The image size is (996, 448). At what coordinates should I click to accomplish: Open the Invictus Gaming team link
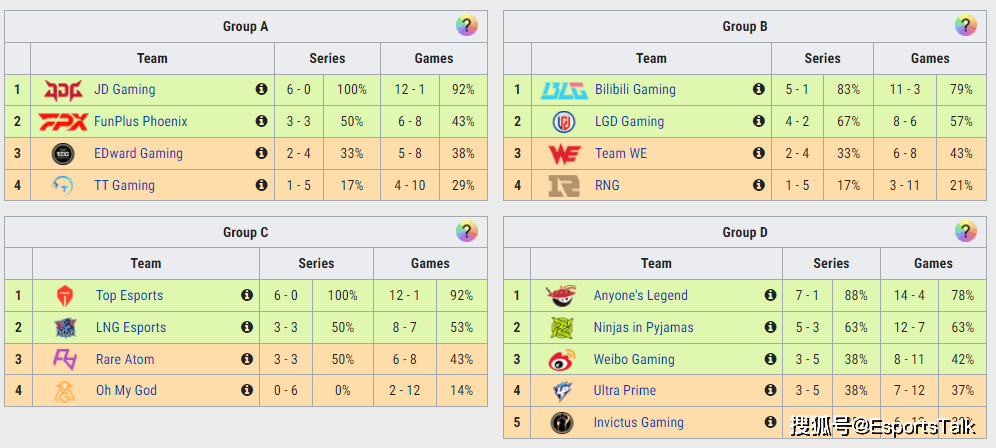tap(638, 423)
